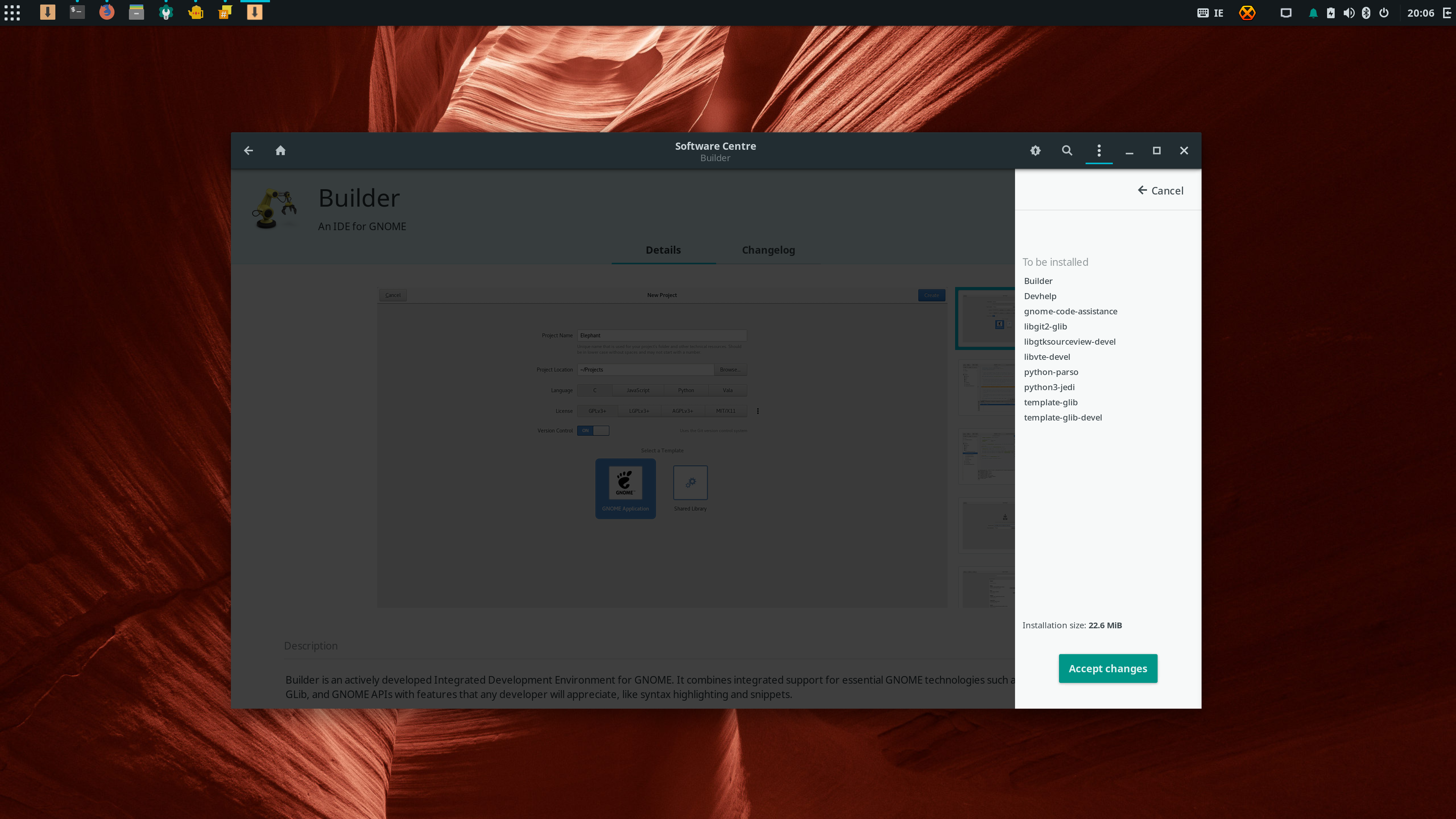Click the Builder title heading
The width and height of the screenshot is (1456, 819).
click(359, 198)
